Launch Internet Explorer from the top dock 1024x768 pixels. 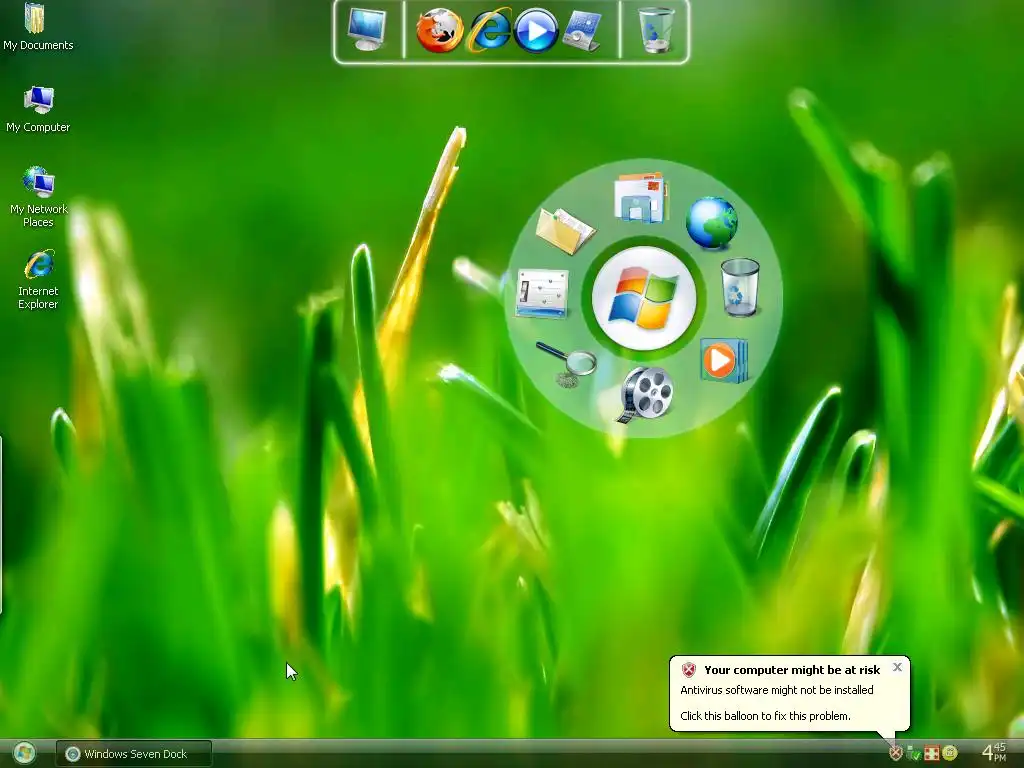coord(488,30)
